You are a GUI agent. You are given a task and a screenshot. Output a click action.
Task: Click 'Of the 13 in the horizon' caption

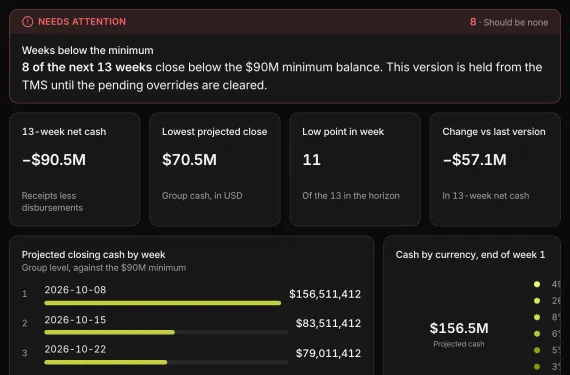click(x=351, y=196)
